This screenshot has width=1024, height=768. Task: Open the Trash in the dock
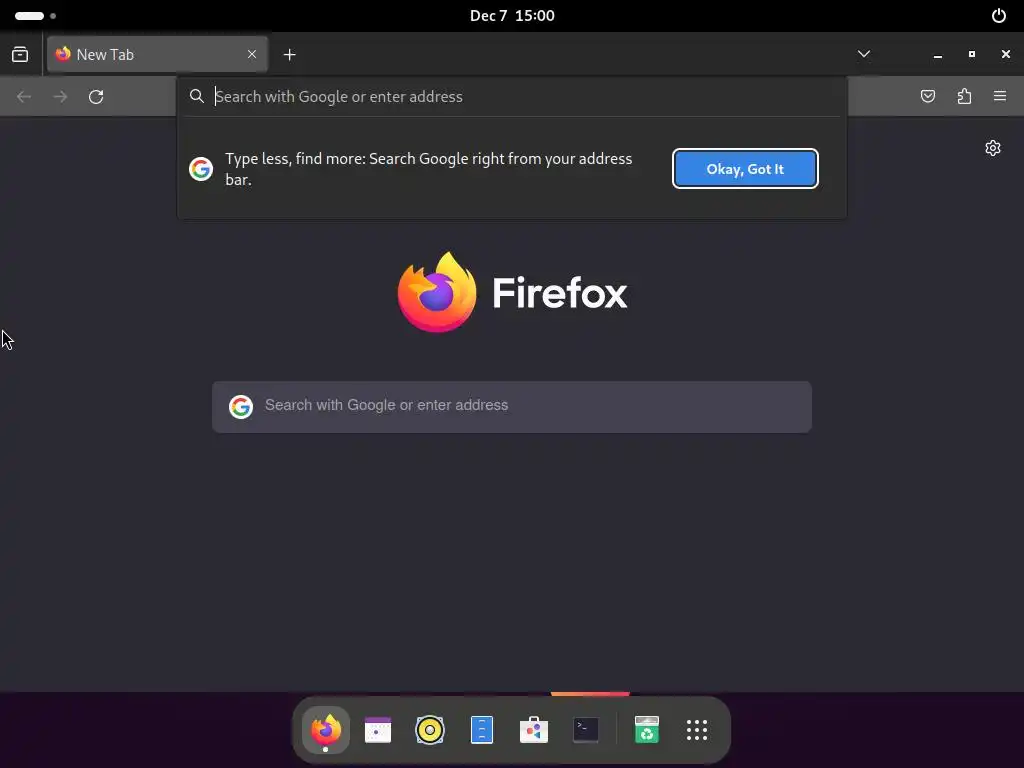click(x=647, y=729)
